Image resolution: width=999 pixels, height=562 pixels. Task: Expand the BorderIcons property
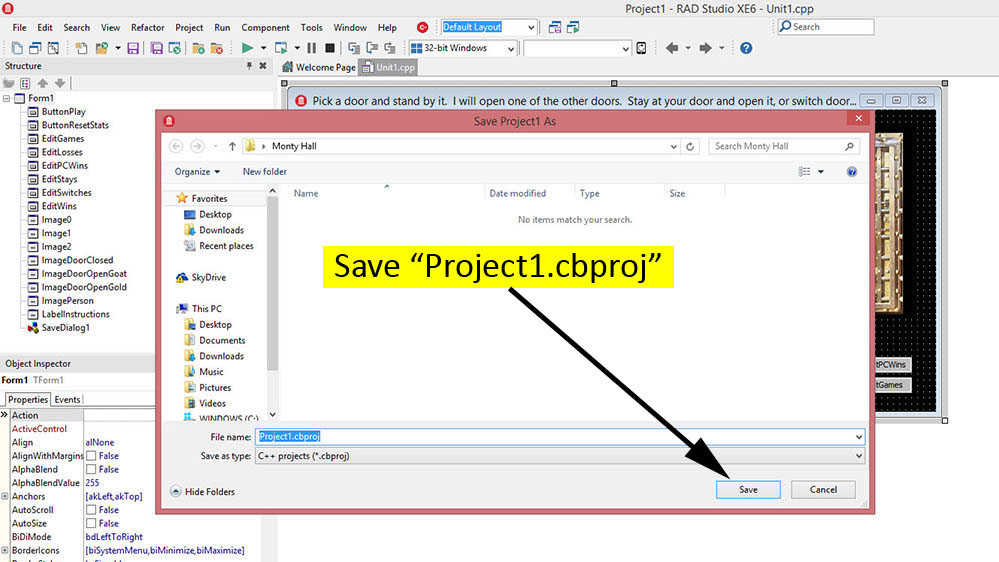(5, 551)
